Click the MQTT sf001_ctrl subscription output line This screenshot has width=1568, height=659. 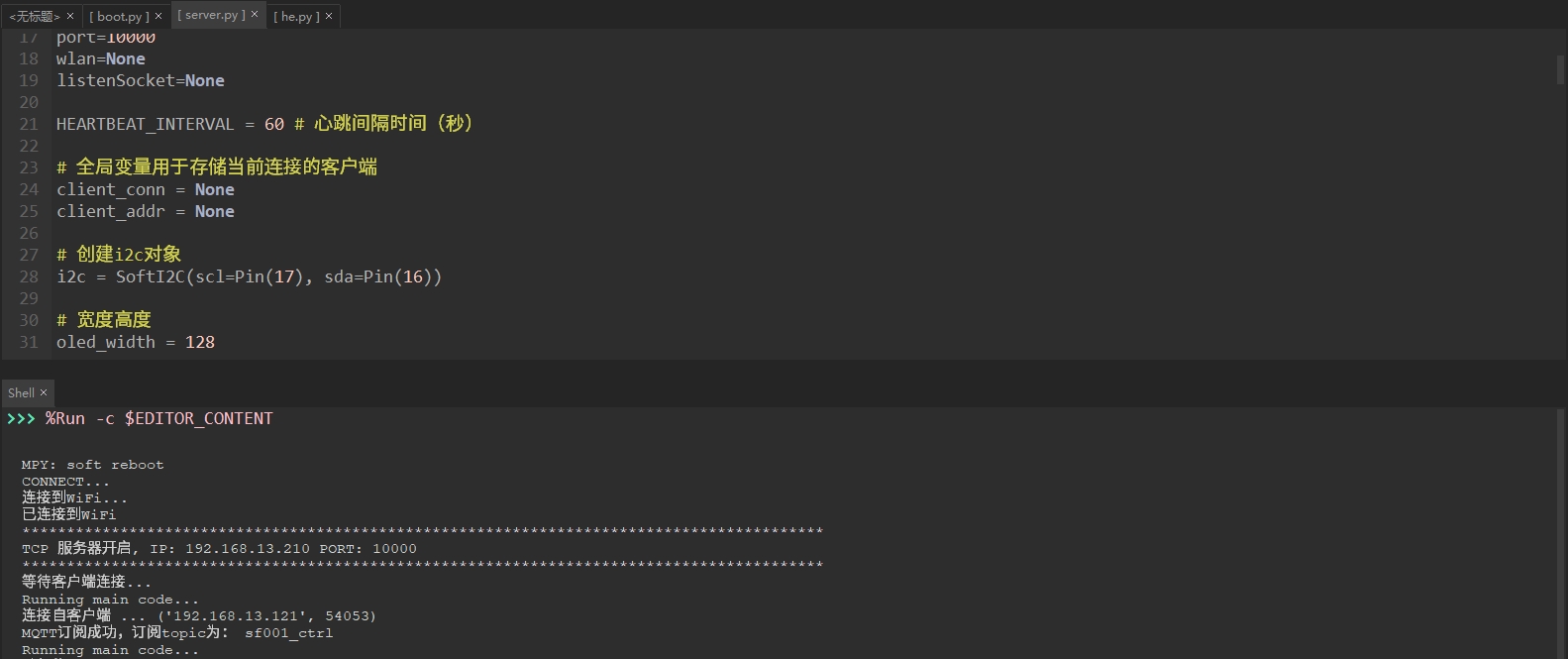(x=177, y=632)
